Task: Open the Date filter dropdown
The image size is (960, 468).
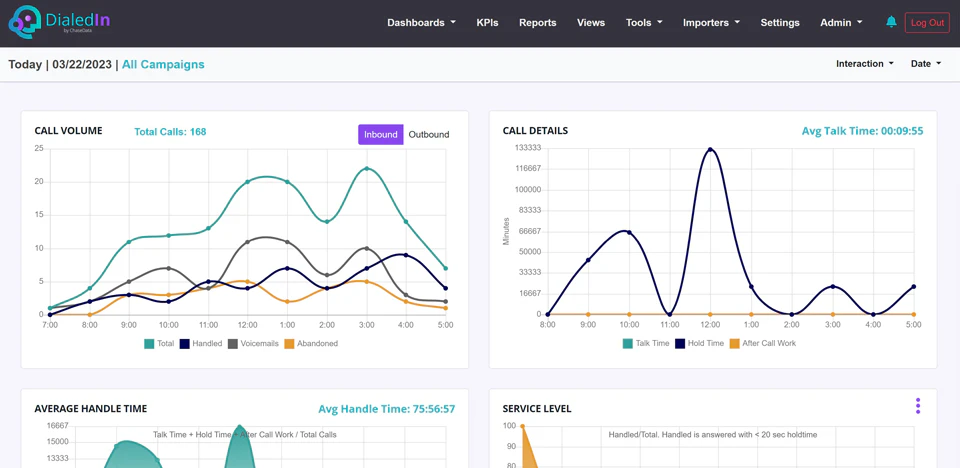Action: [x=926, y=64]
